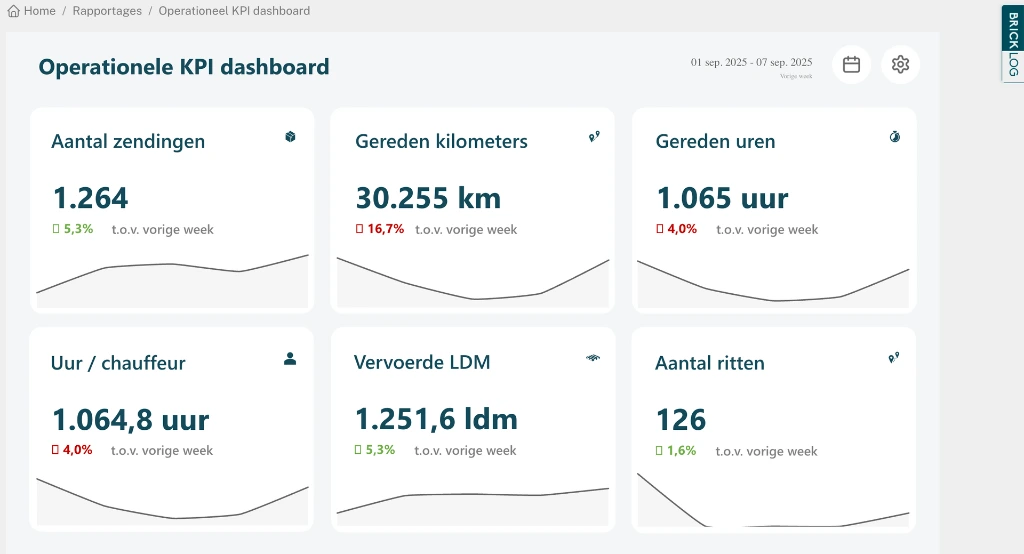Click the route icon on Aantal ritten

pos(894,358)
